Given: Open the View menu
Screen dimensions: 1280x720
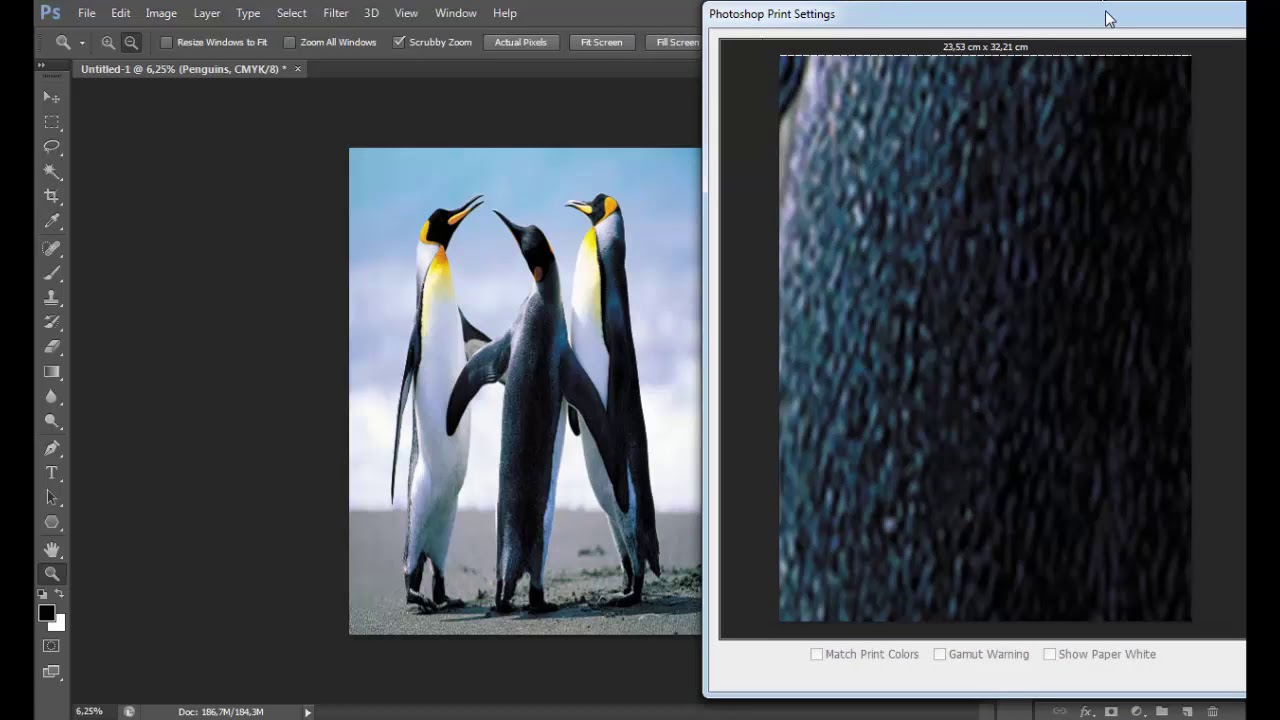Looking at the screenshot, I should 406,13.
